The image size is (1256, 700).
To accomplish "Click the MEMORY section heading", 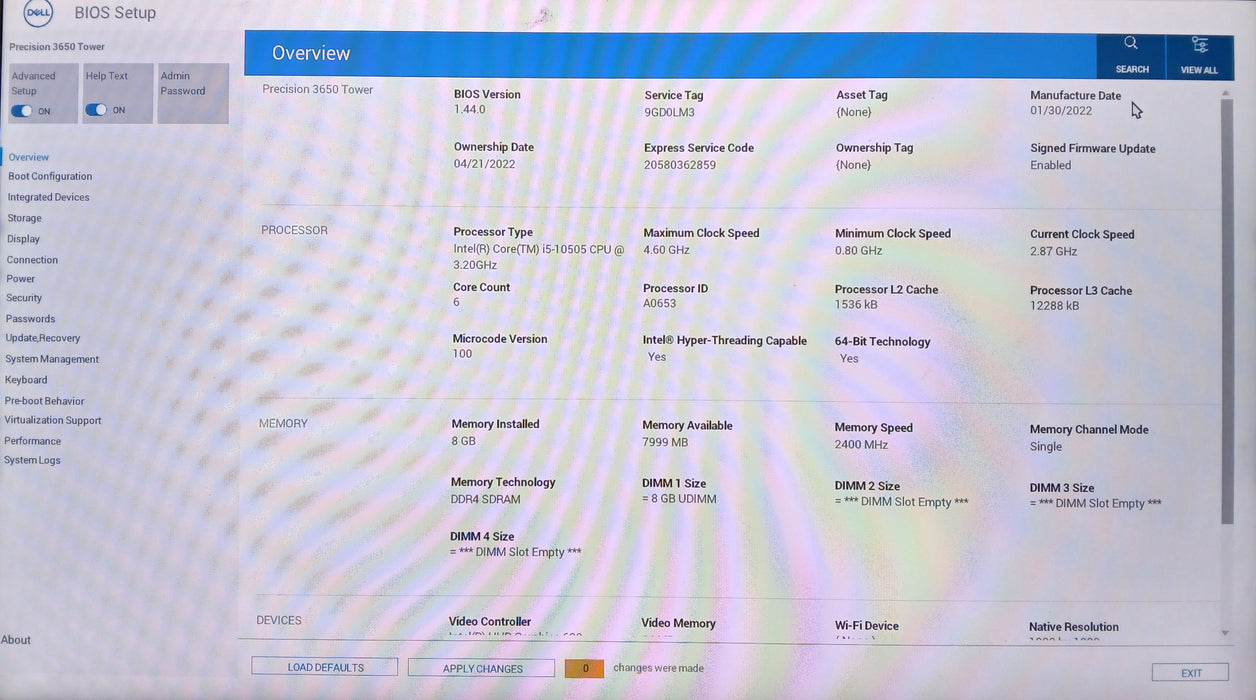I will 283,424.
